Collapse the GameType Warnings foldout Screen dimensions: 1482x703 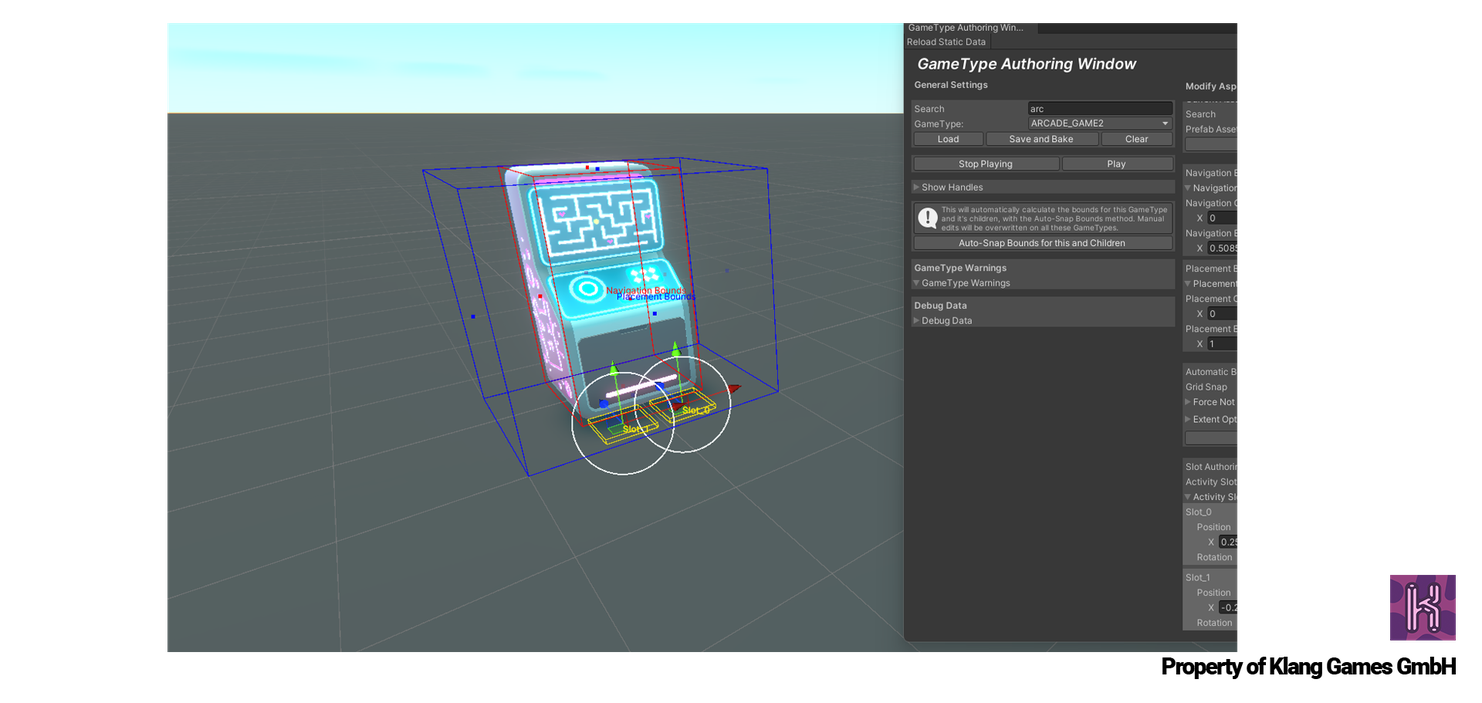(917, 283)
